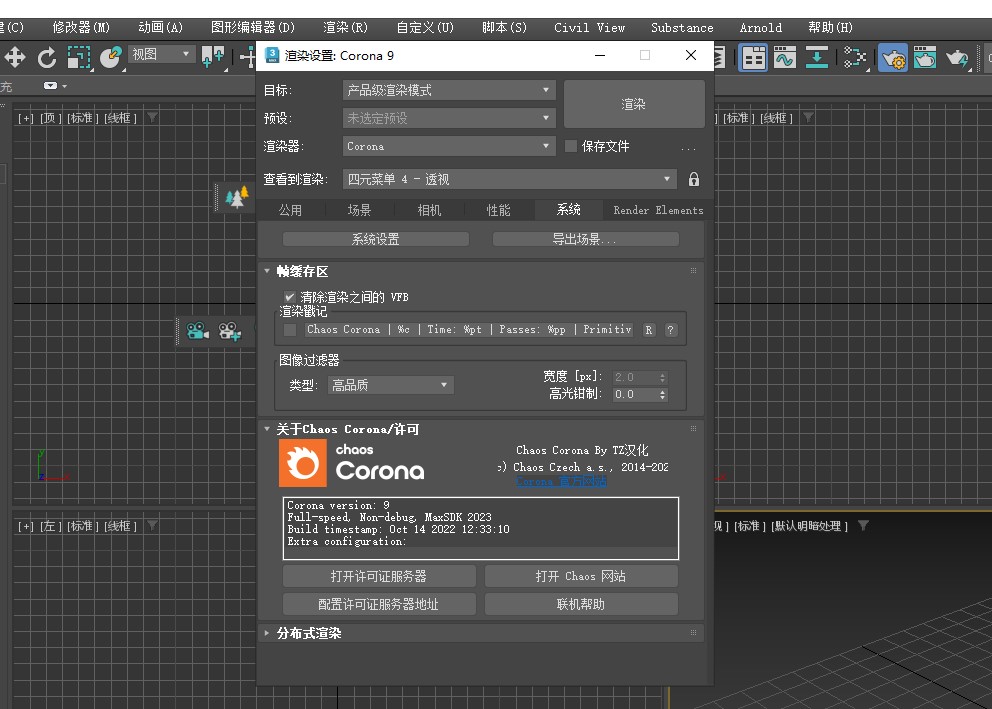Enable the 保存文件 checkbox
The height and width of the screenshot is (709, 992).
click(573, 146)
